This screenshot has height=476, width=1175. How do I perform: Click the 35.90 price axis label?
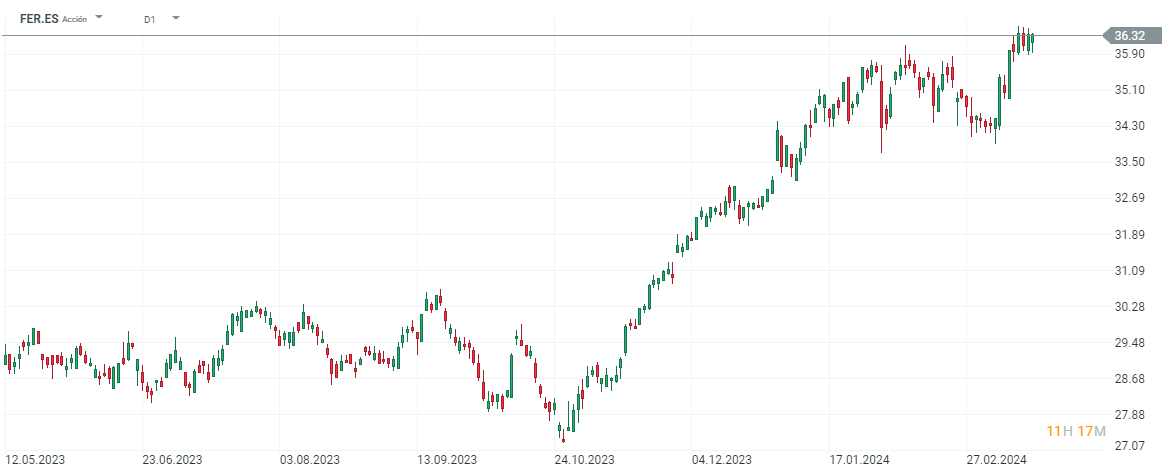tap(1129, 54)
